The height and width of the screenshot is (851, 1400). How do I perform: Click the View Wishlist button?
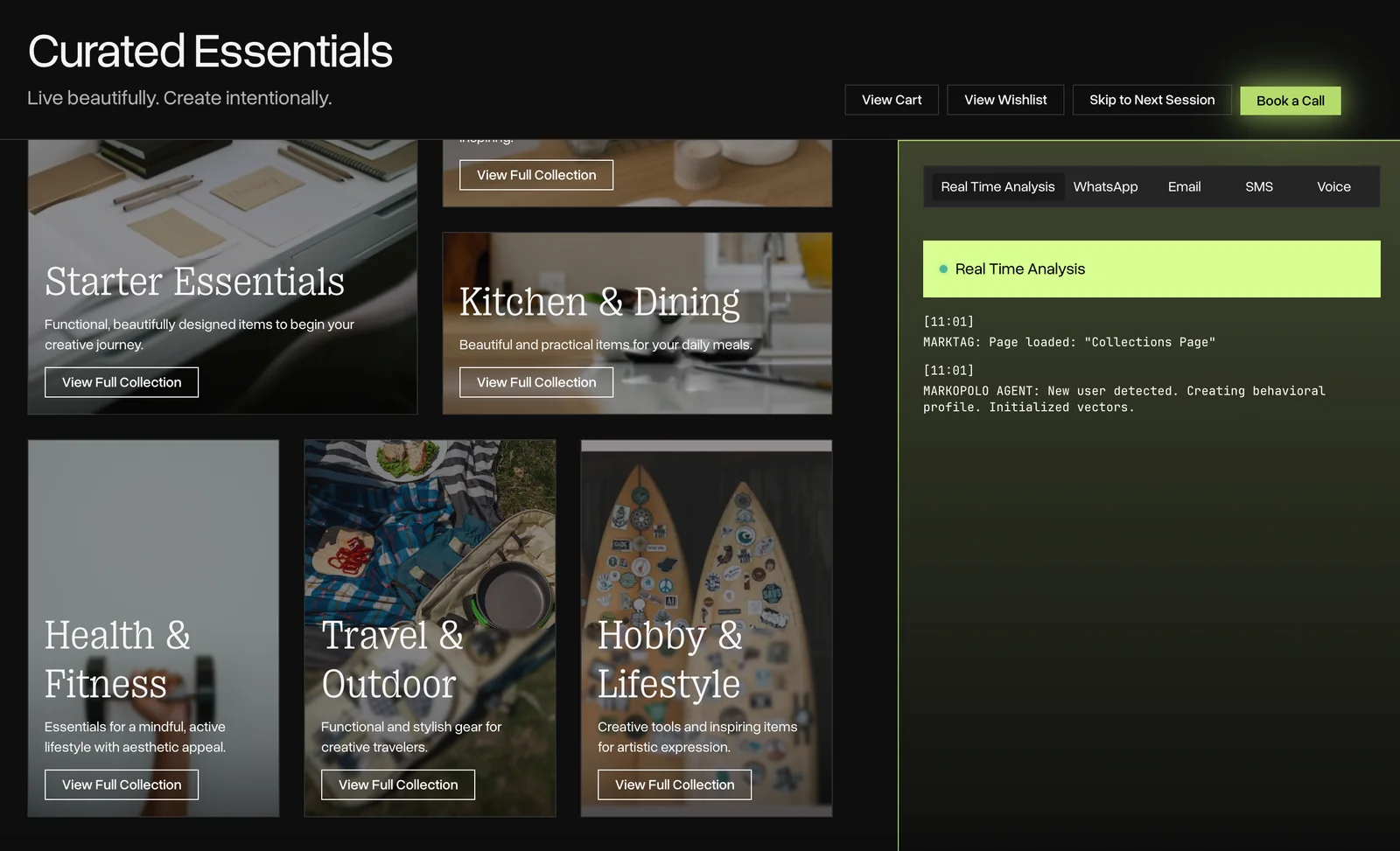[x=1004, y=100]
